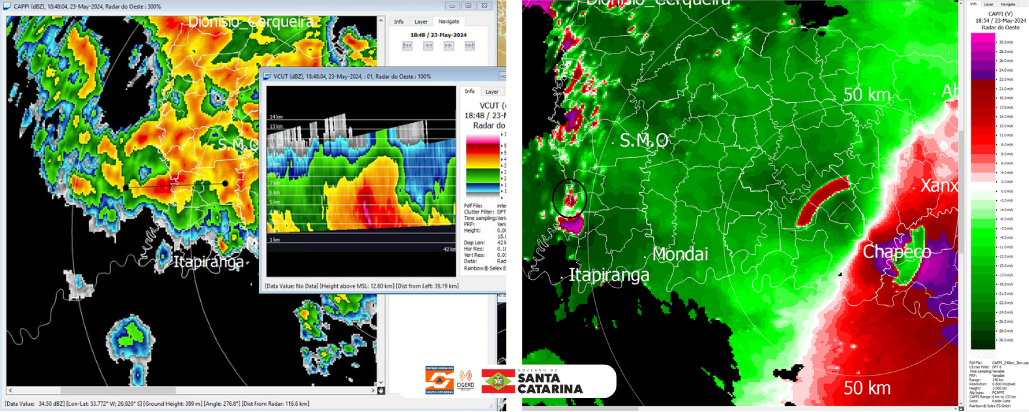Step back one time step in Navigate
Viewport: 1029px width, 412px height.
coord(427,46)
